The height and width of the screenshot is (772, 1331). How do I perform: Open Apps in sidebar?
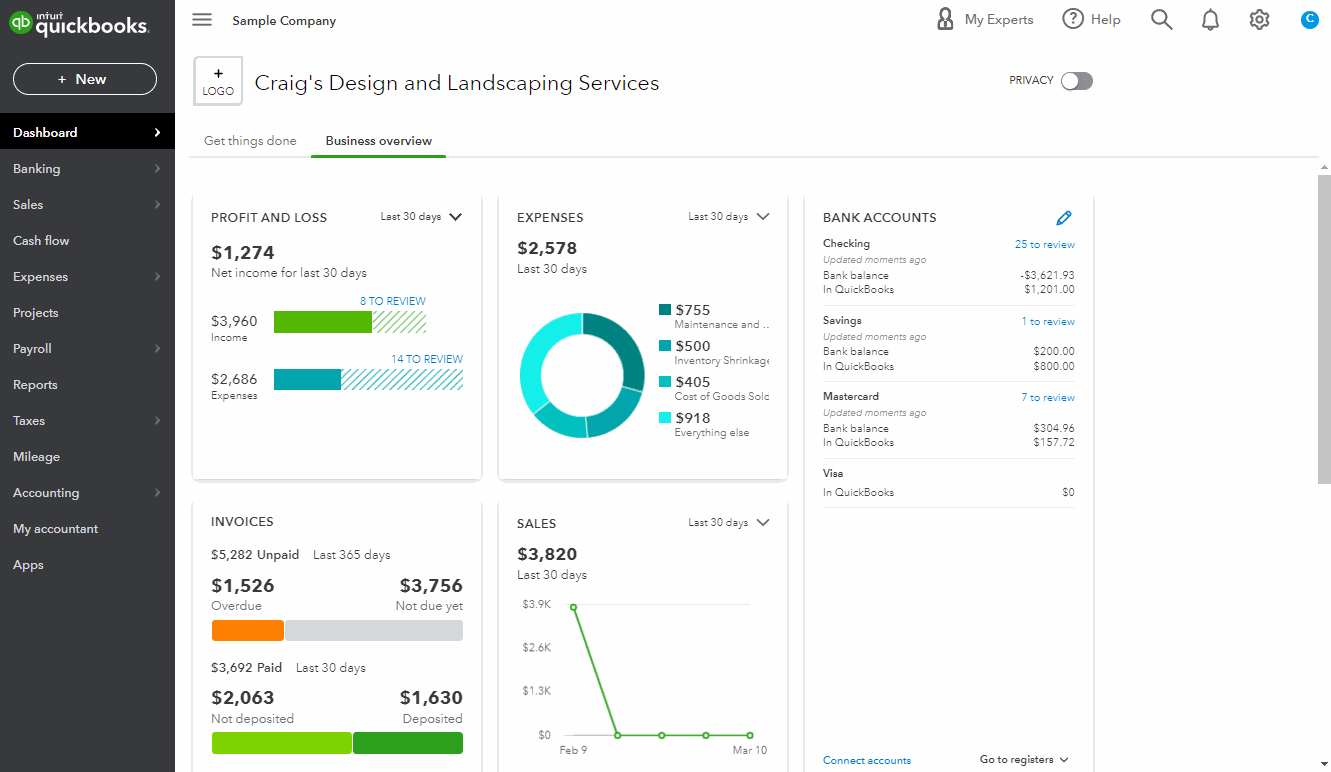87,564
